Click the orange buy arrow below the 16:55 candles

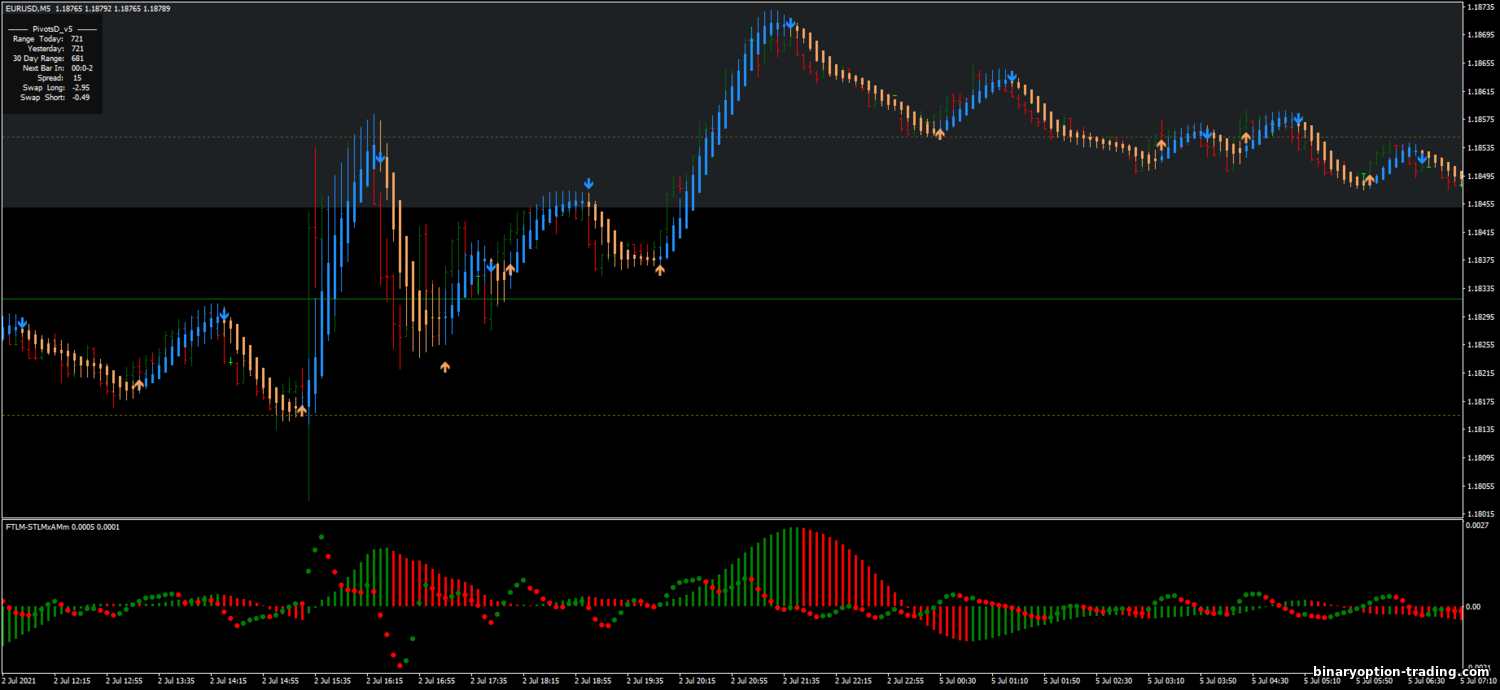click(x=445, y=367)
